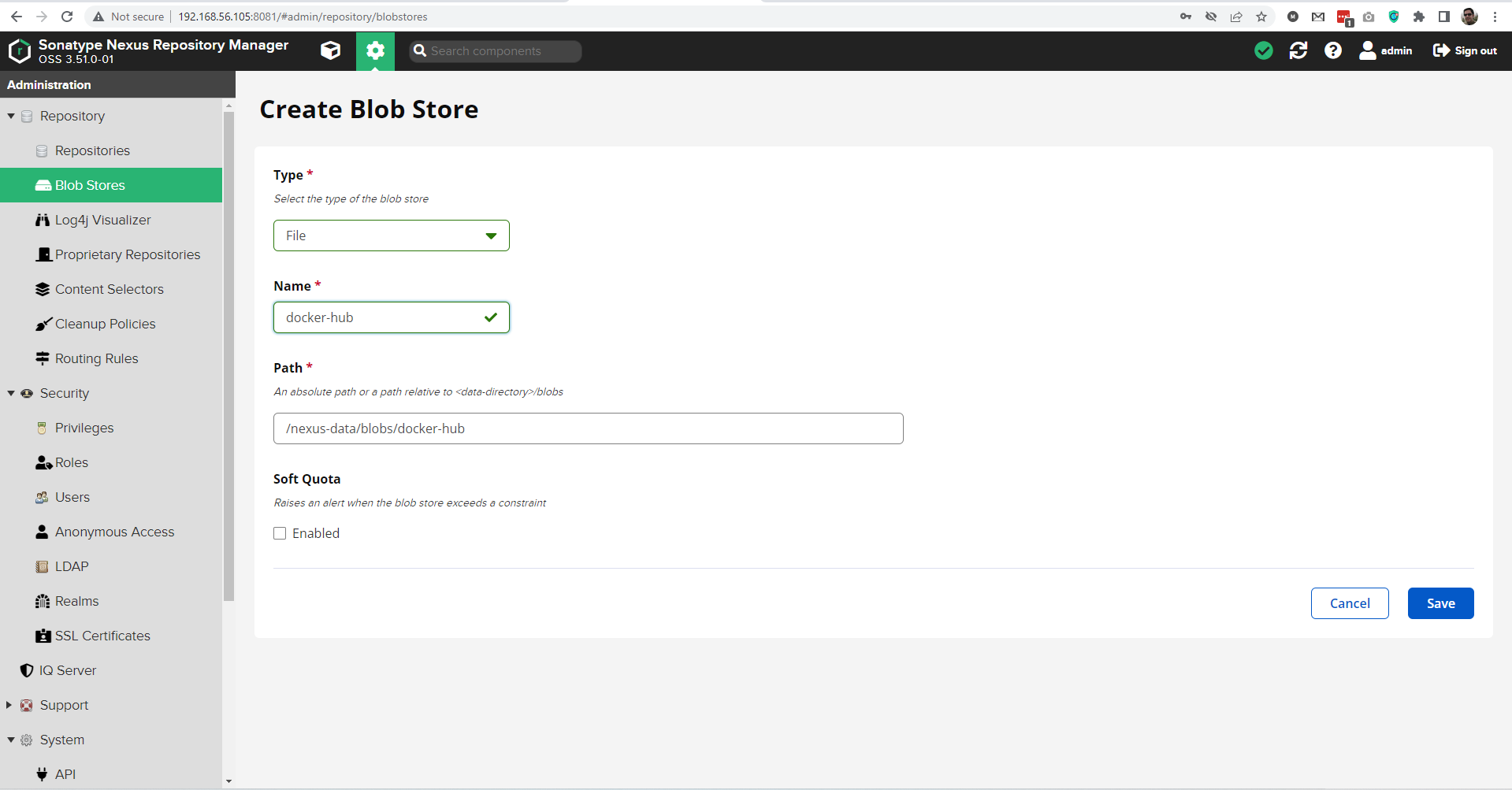The image size is (1512, 790).
Task: Open the Browse server contents cube icon
Action: click(x=331, y=51)
